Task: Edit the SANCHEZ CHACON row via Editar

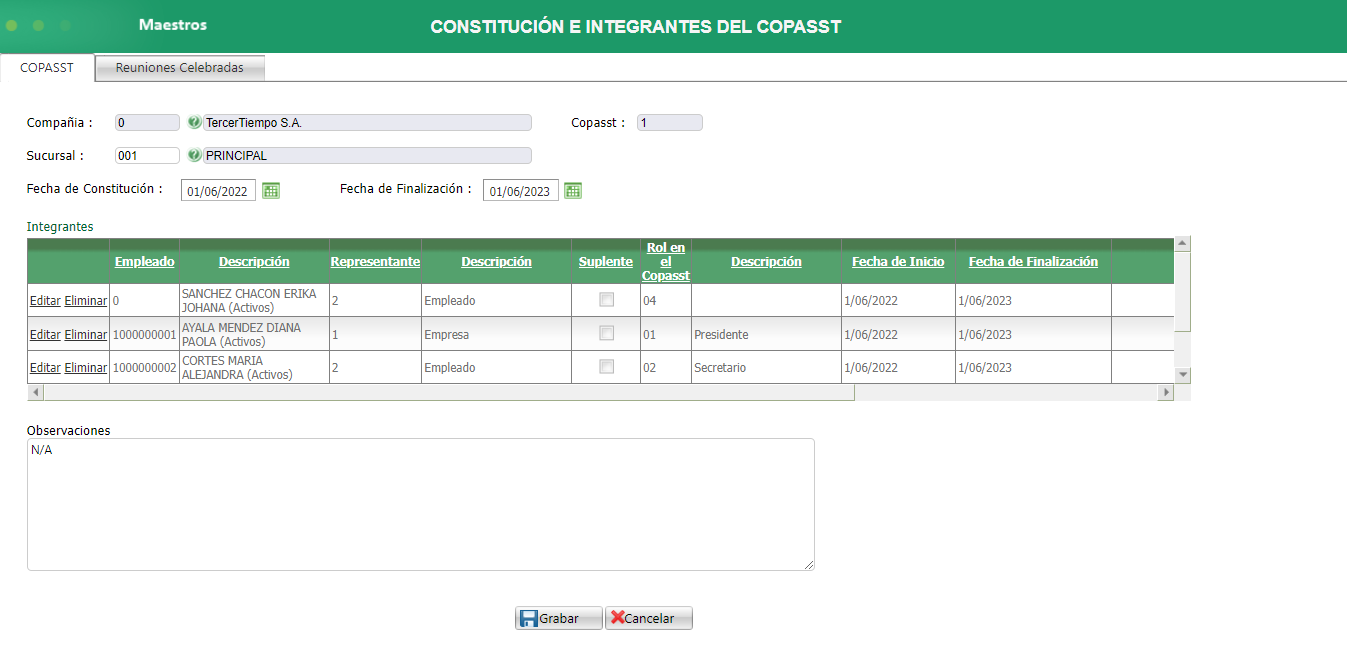Action: [x=44, y=299]
